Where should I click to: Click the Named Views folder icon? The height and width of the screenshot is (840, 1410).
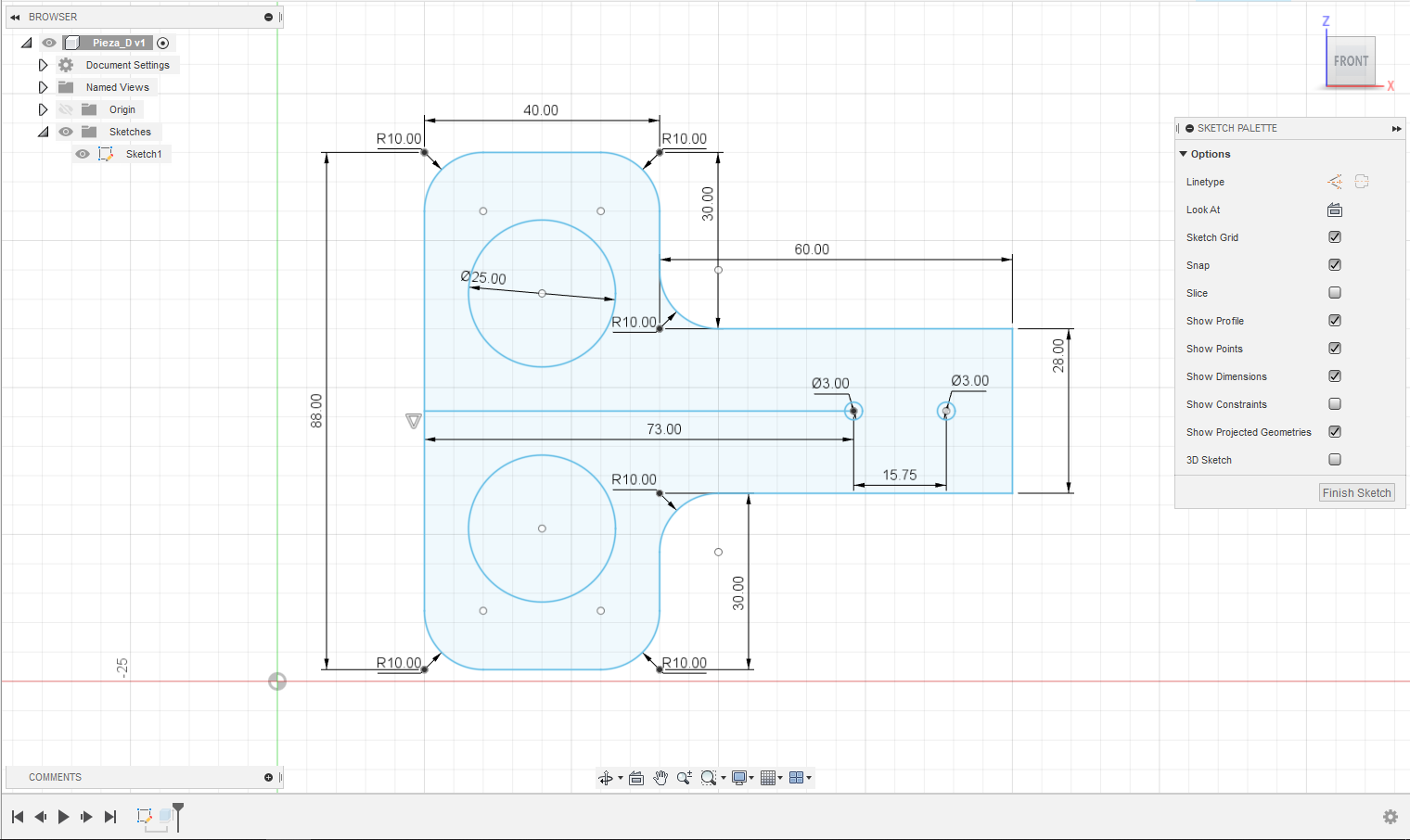point(66,87)
